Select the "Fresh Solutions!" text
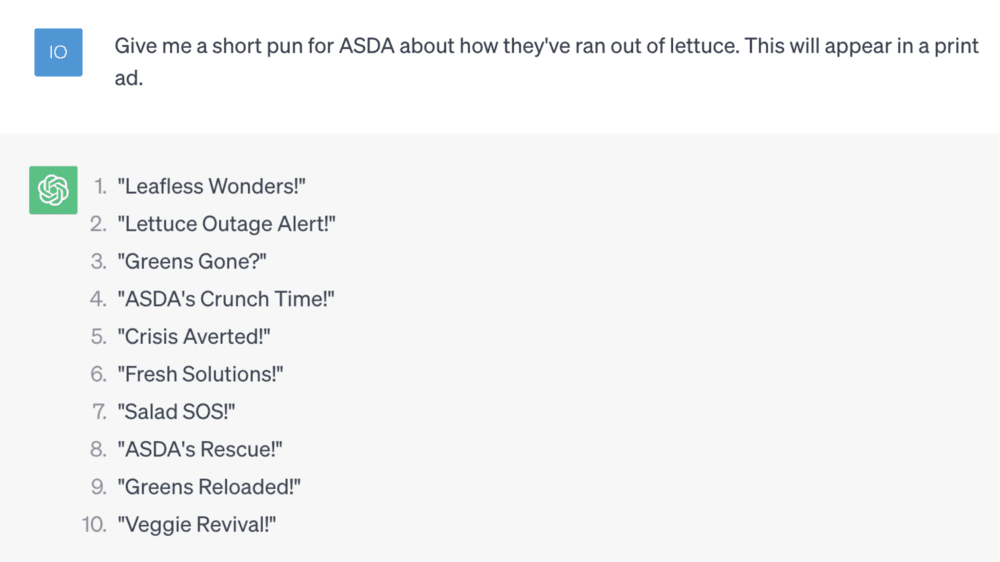Screen dimensions: 1000x562 tap(201, 374)
